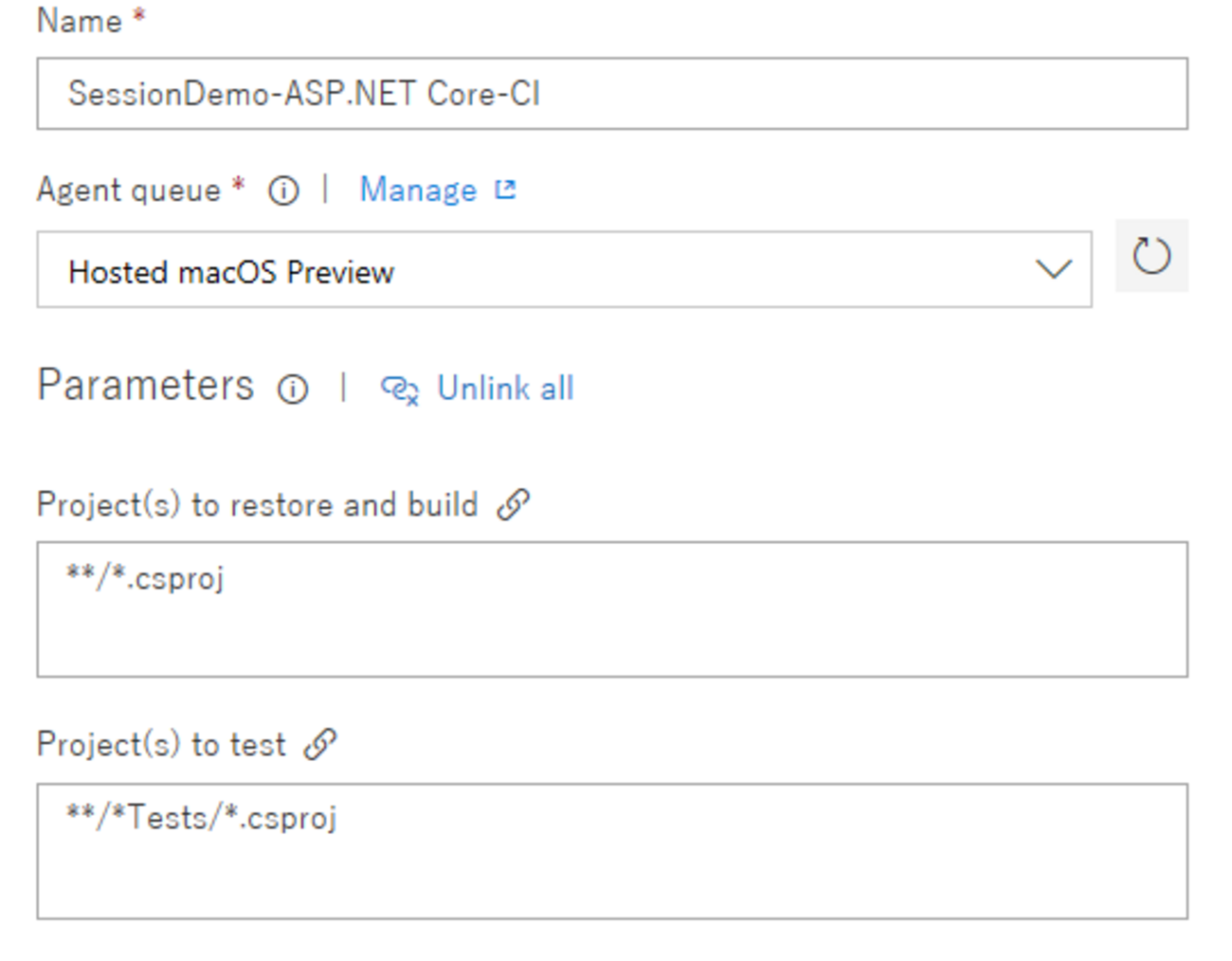Focus the Name field with SessionDemo text
The height and width of the screenshot is (961, 1232).
pos(611,94)
